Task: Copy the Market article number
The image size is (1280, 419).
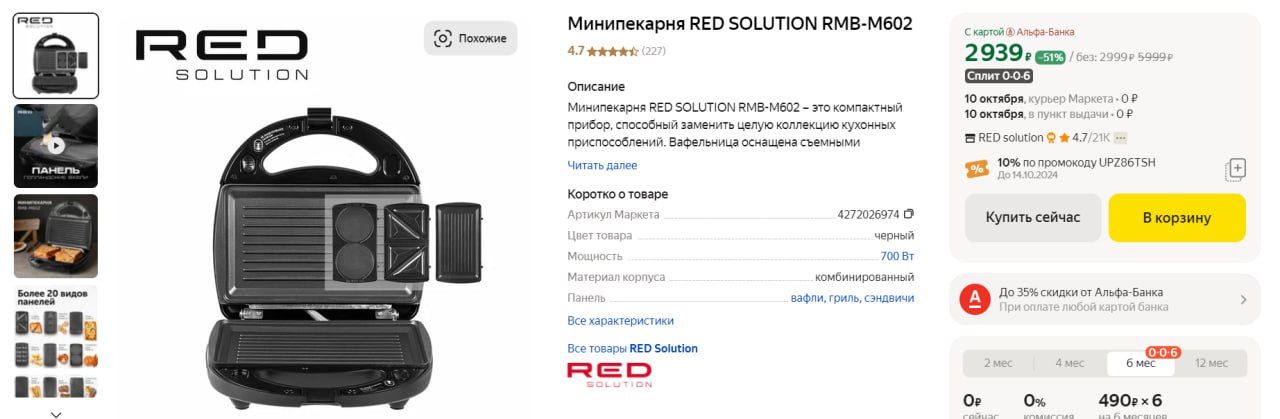Action: coord(909,214)
